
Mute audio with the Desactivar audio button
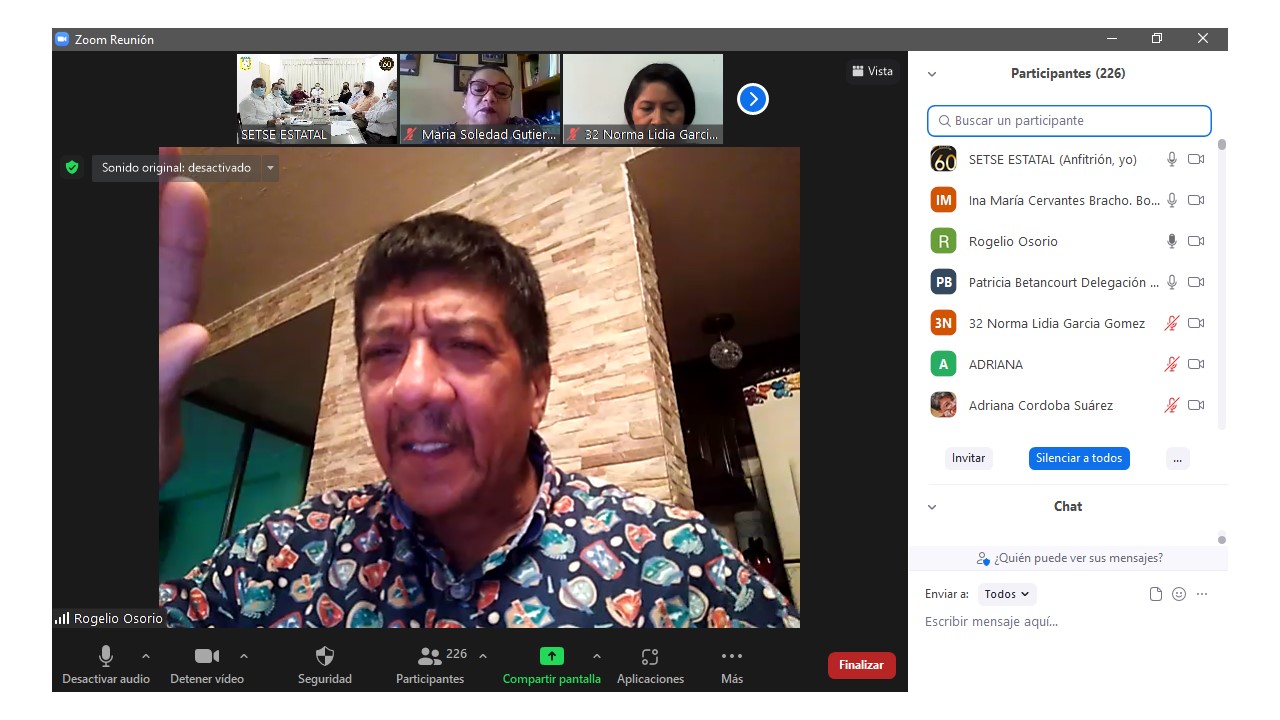[x=106, y=665]
